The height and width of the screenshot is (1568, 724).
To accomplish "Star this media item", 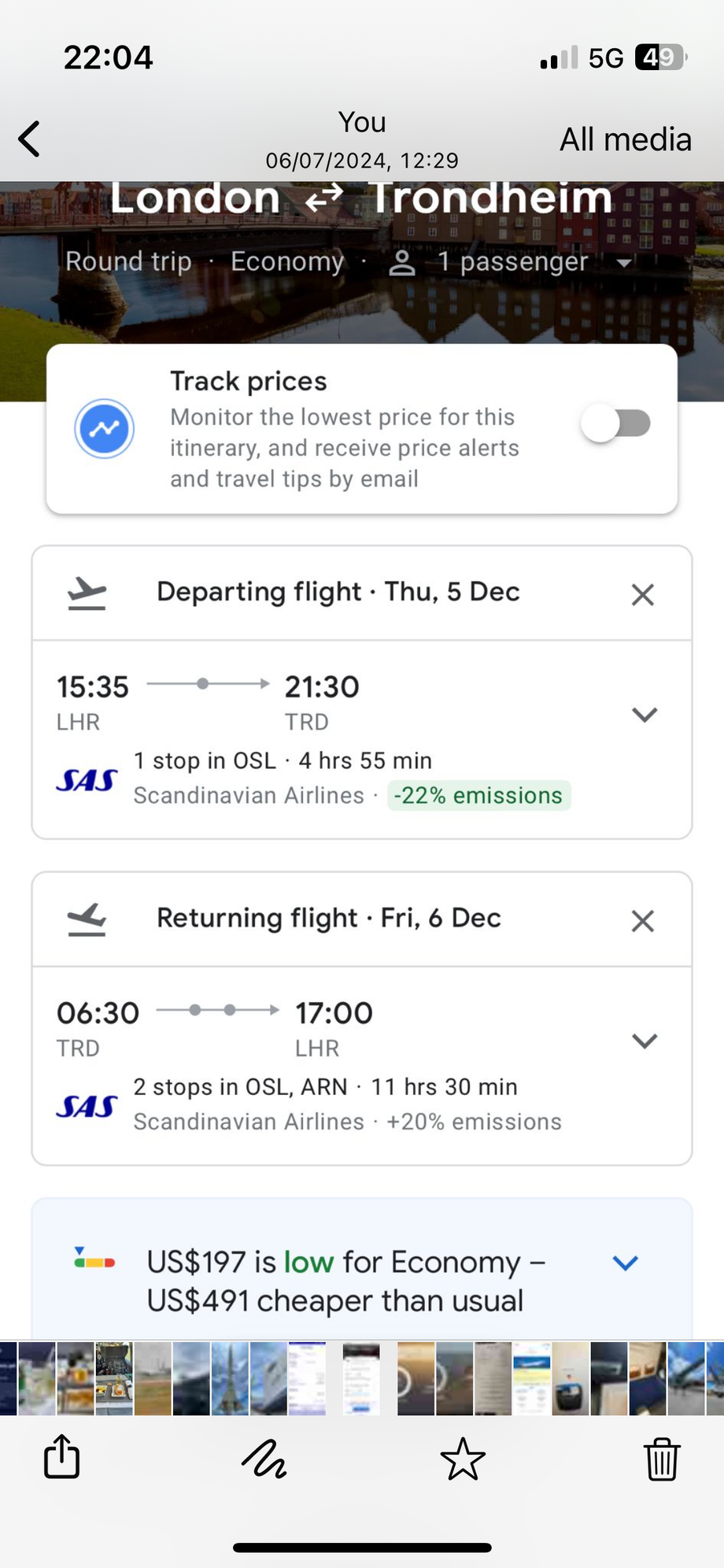I will (x=463, y=1458).
